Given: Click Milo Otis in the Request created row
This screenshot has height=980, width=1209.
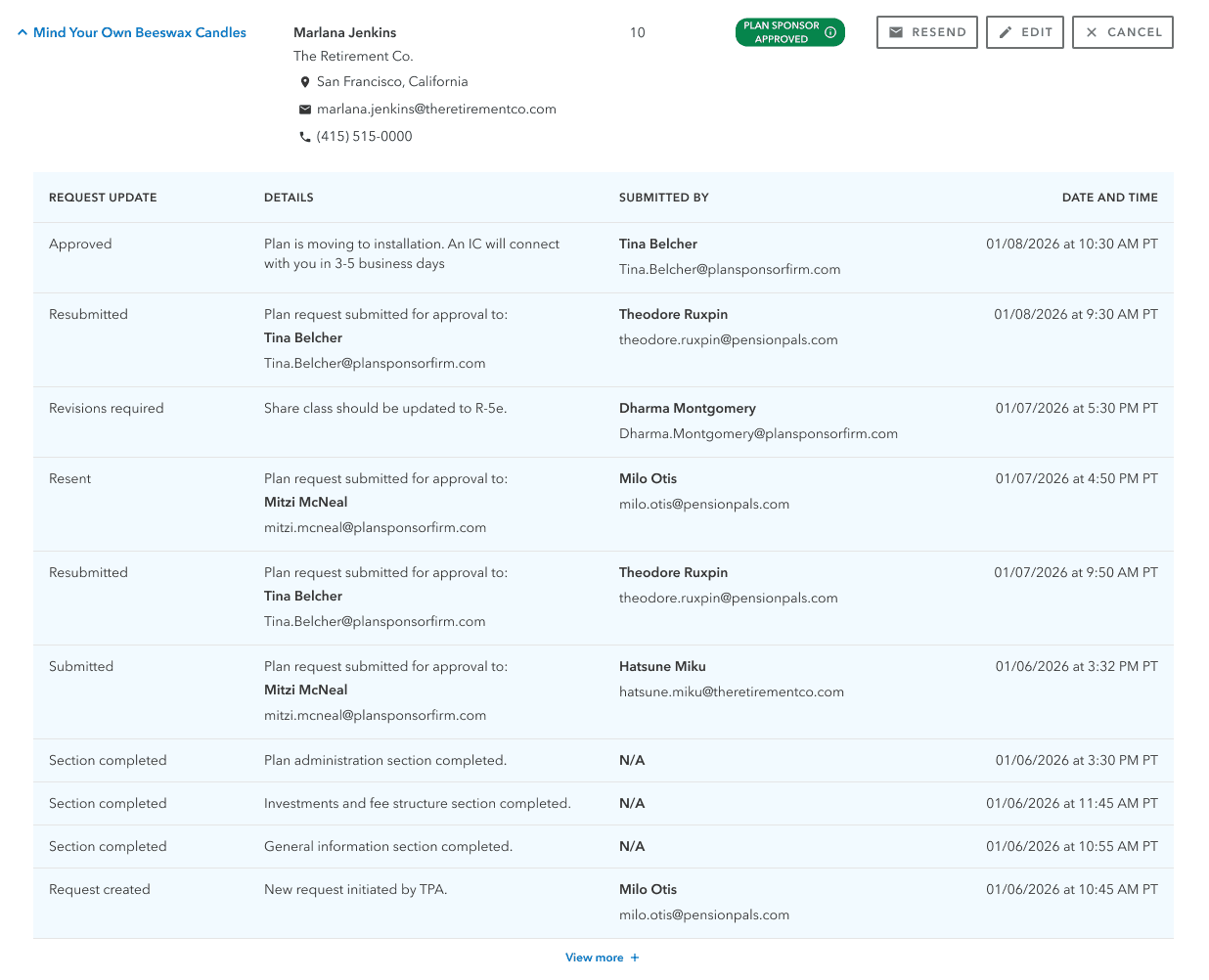Looking at the screenshot, I should click(x=649, y=890).
